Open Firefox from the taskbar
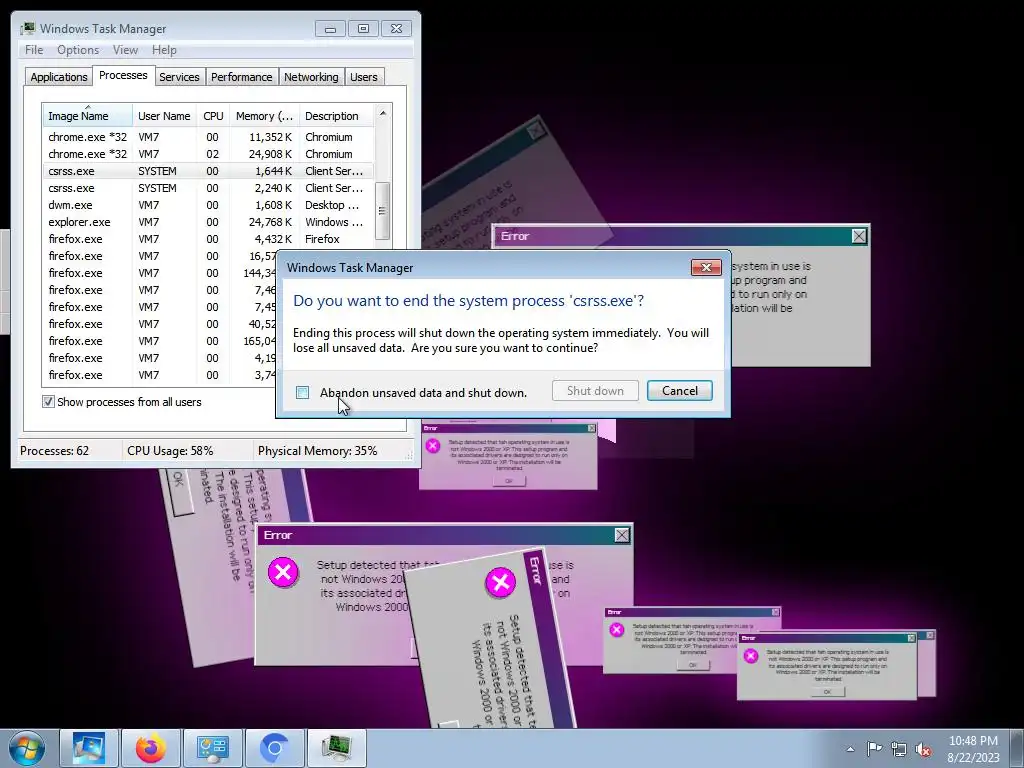Viewport: 1024px width, 768px height. [150, 748]
